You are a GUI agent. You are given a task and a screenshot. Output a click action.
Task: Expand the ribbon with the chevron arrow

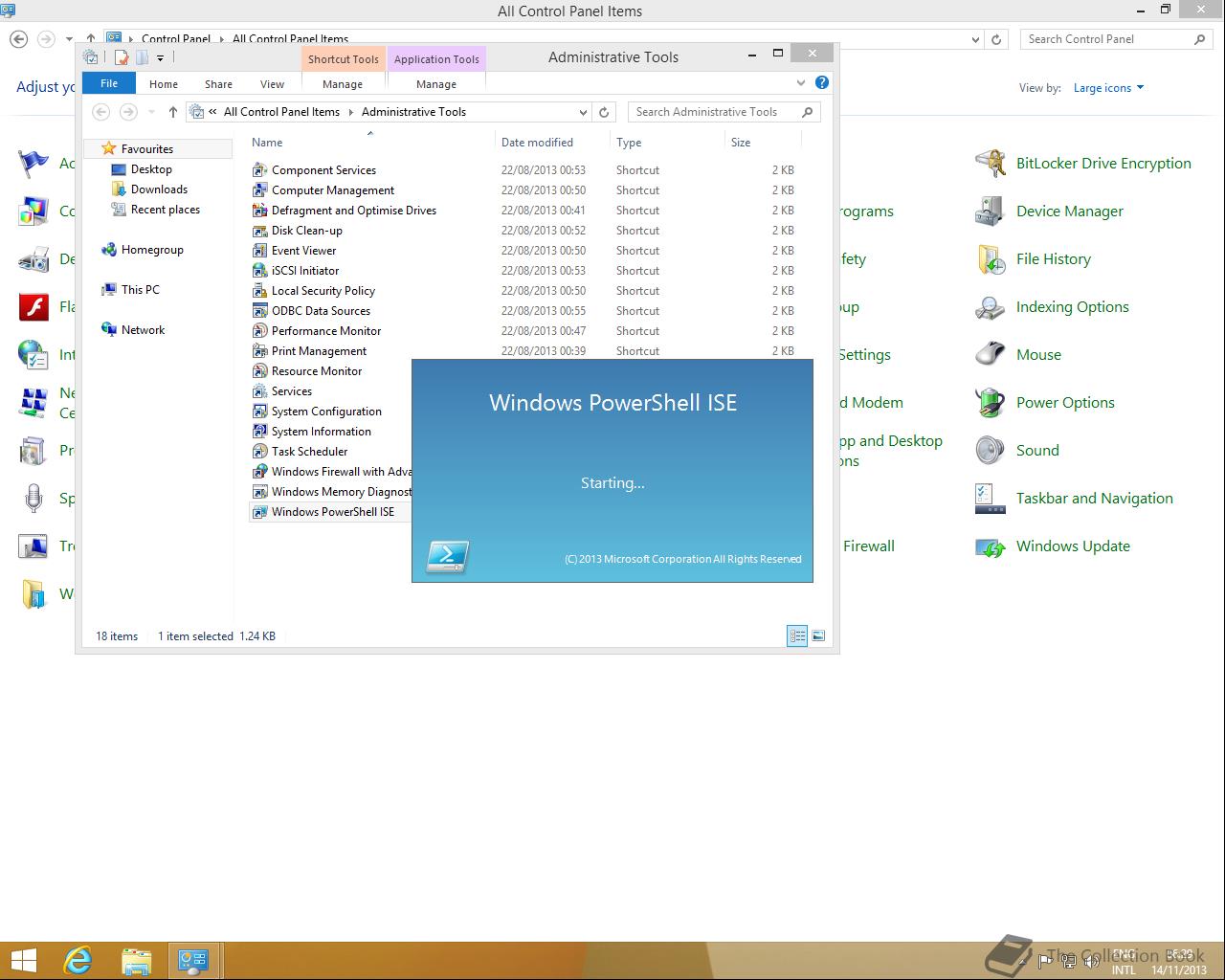click(x=801, y=83)
